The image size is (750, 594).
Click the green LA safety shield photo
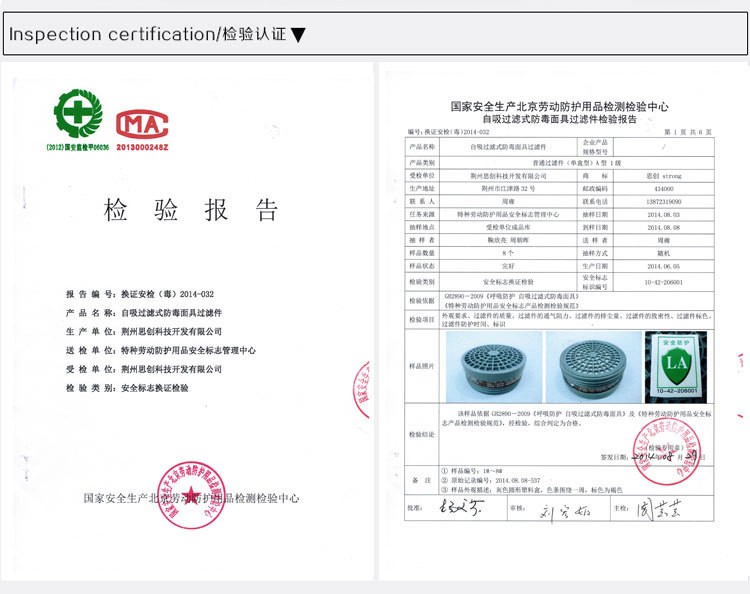[675, 367]
